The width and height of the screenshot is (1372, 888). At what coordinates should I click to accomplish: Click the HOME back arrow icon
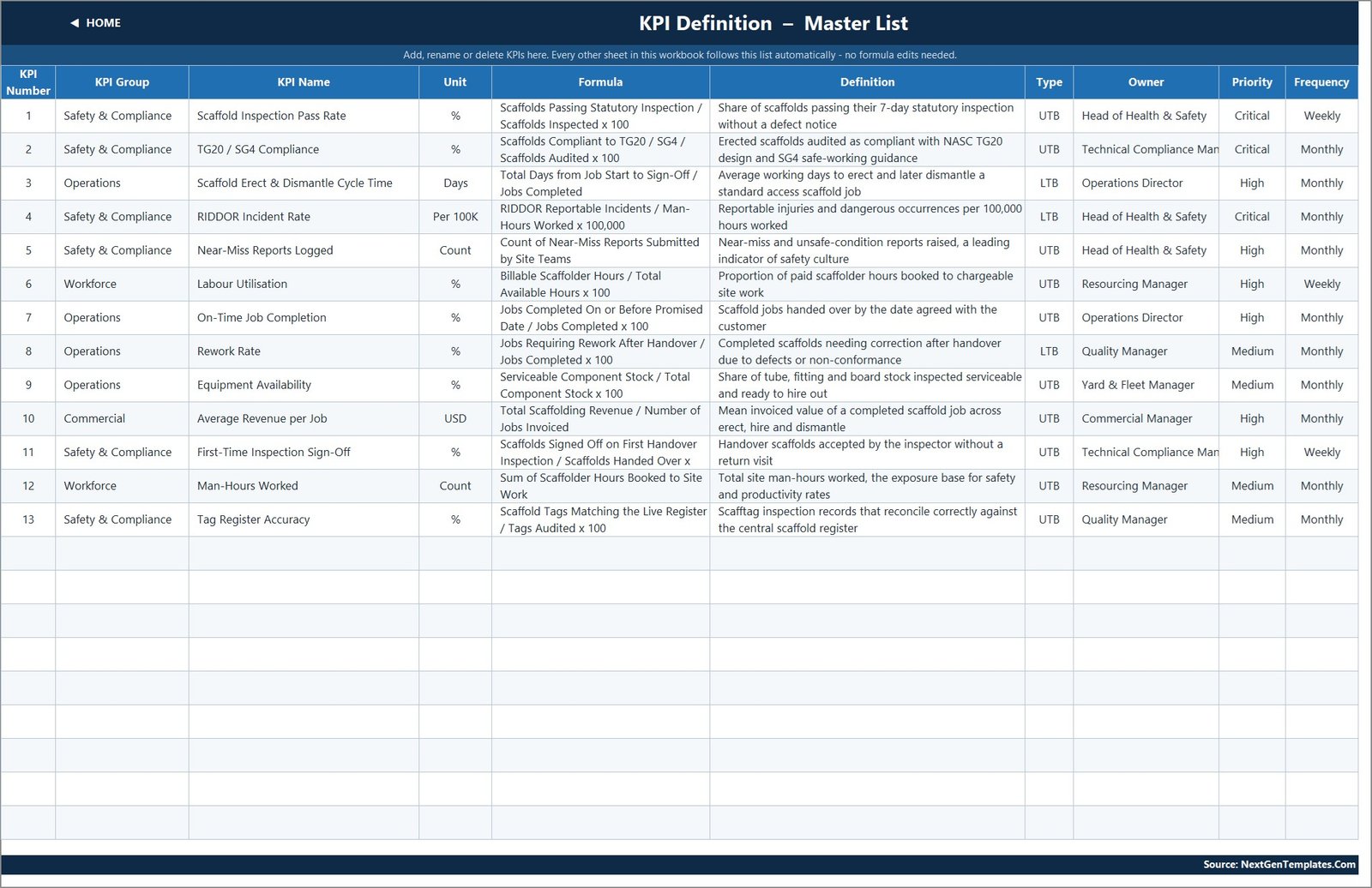click(75, 23)
